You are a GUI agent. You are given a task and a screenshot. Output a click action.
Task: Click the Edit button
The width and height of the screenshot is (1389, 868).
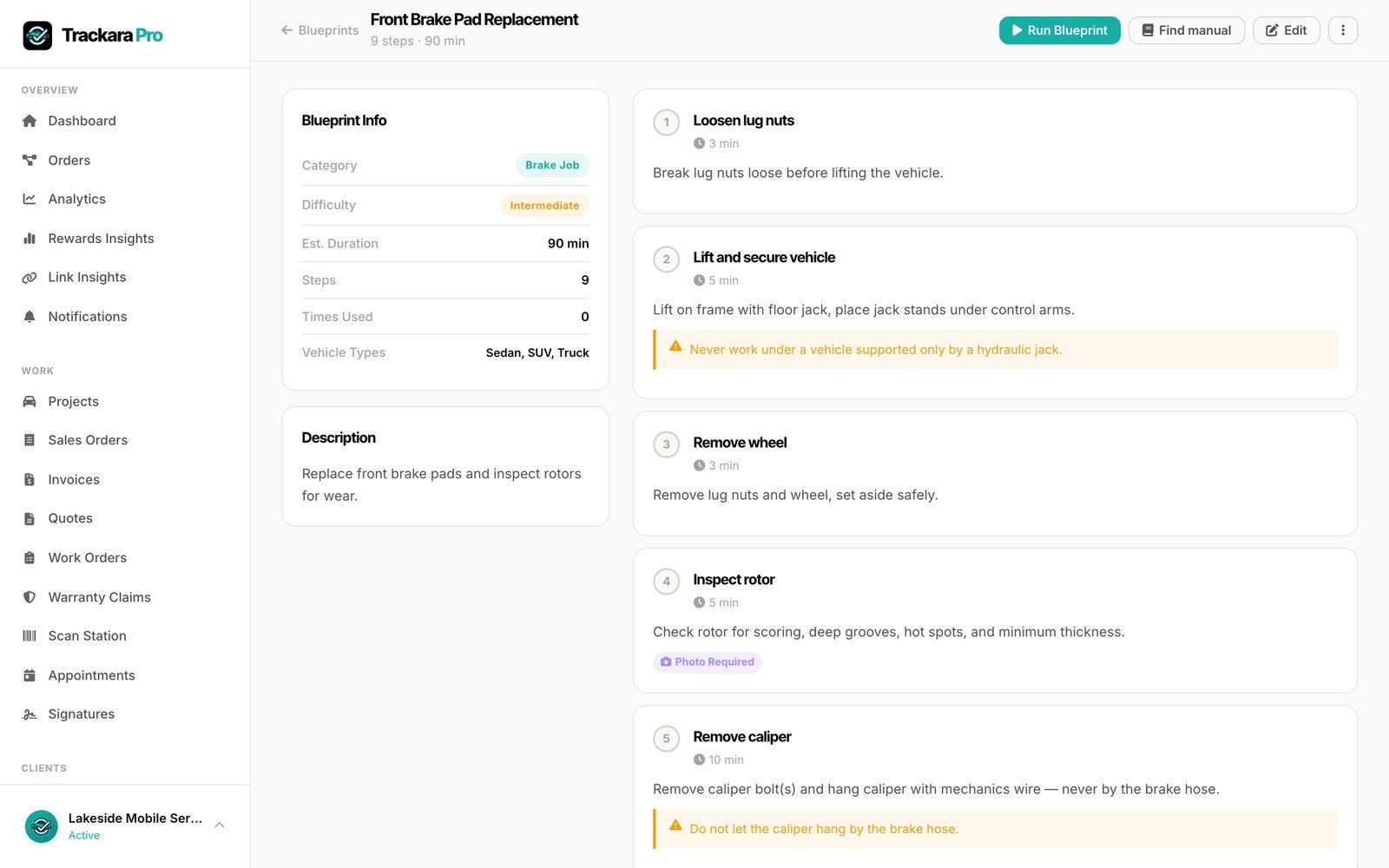click(x=1286, y=30)
